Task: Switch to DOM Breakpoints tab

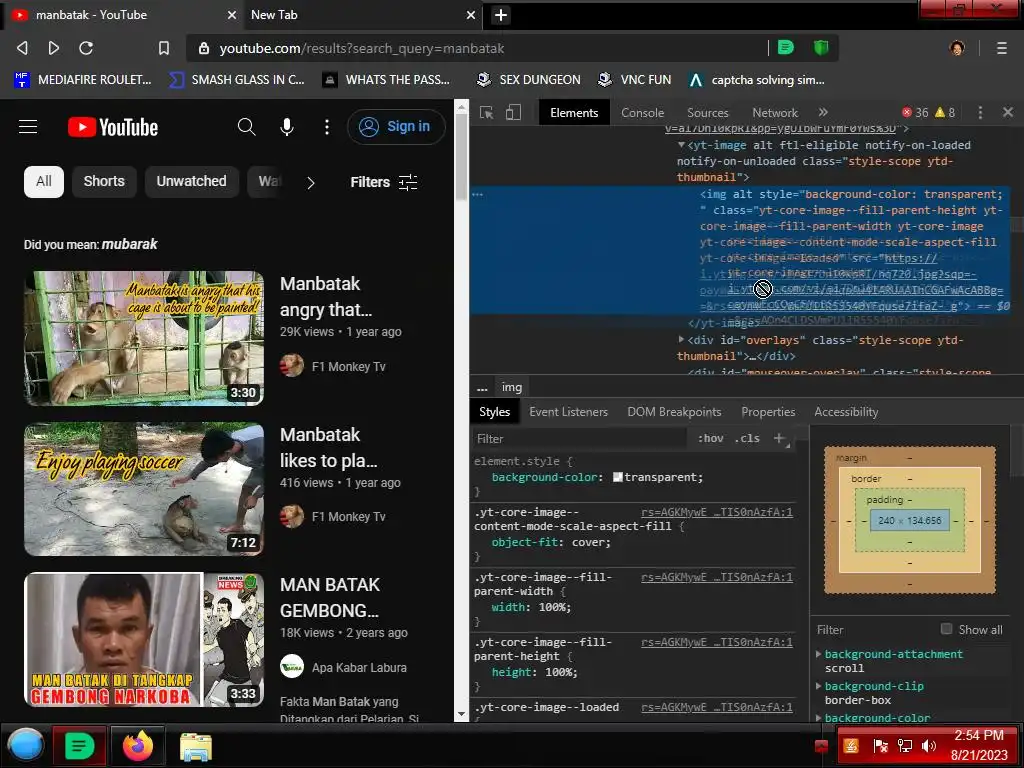Action: [x=674, y=411]
